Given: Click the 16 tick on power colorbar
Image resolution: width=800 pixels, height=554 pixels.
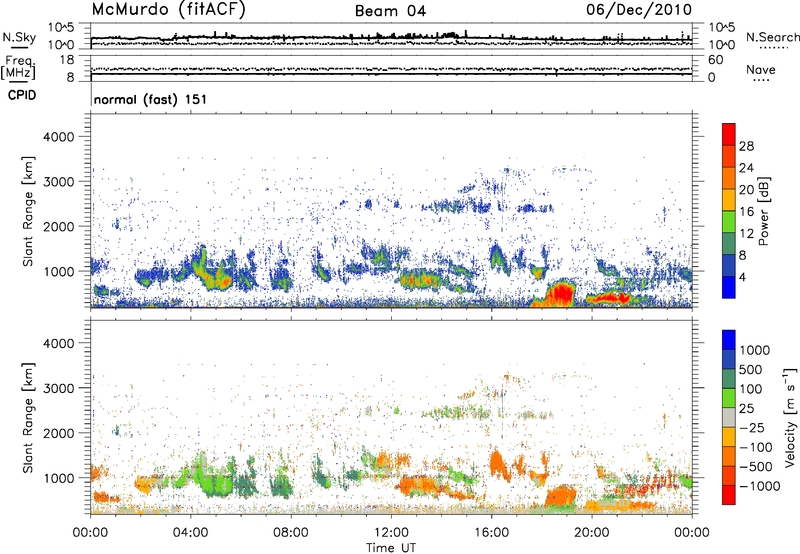Looking at the screenshot, I should 746,212.
